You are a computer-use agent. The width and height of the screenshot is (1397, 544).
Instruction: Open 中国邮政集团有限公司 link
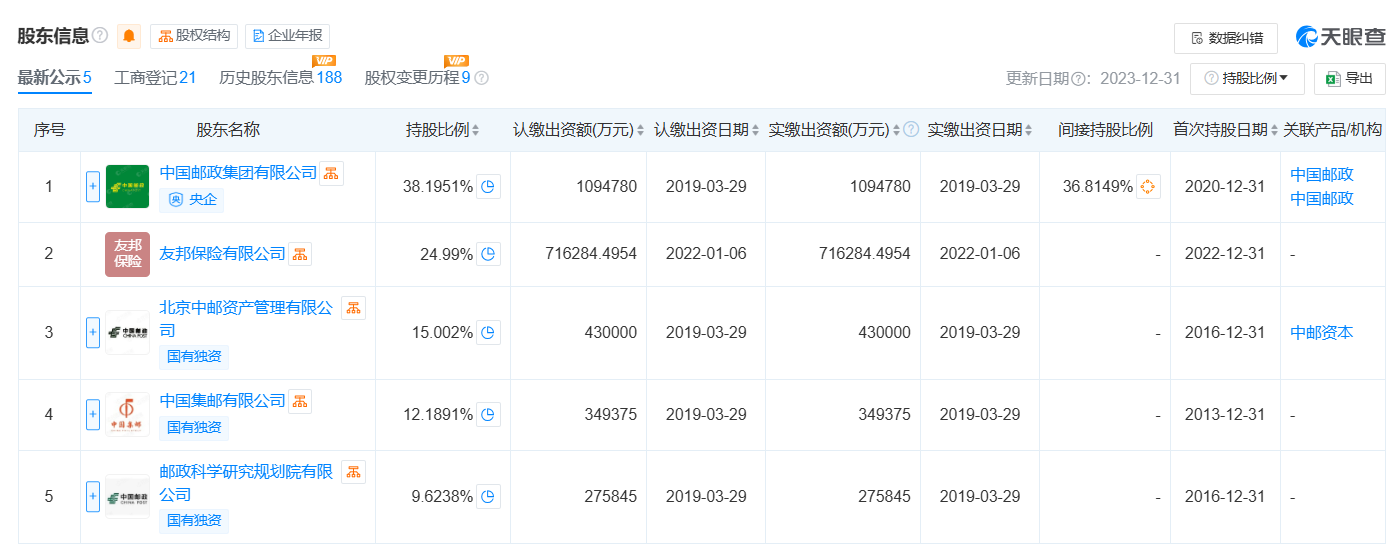(238, 173)
